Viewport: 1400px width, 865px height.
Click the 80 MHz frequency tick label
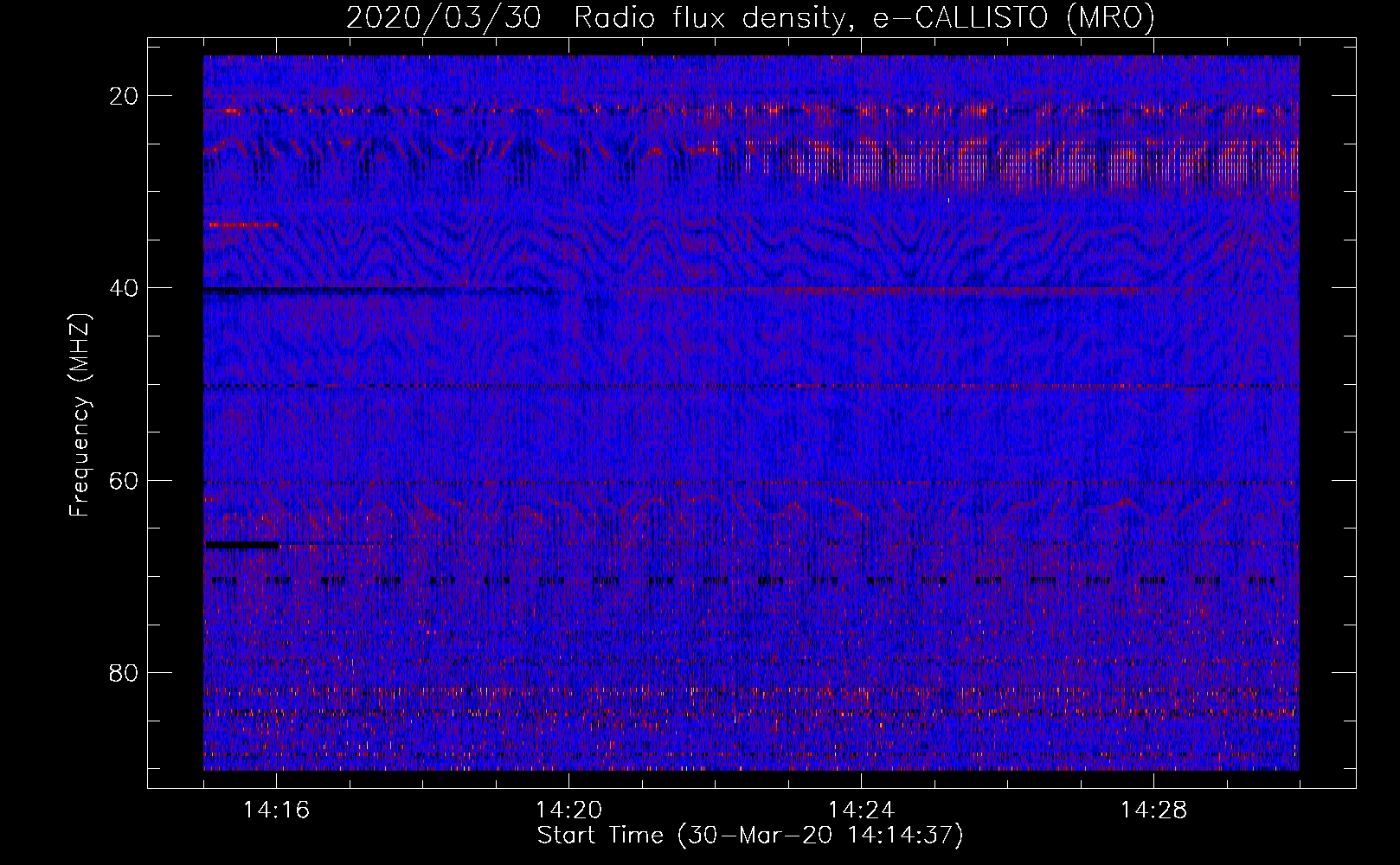[x=125, y=672]
